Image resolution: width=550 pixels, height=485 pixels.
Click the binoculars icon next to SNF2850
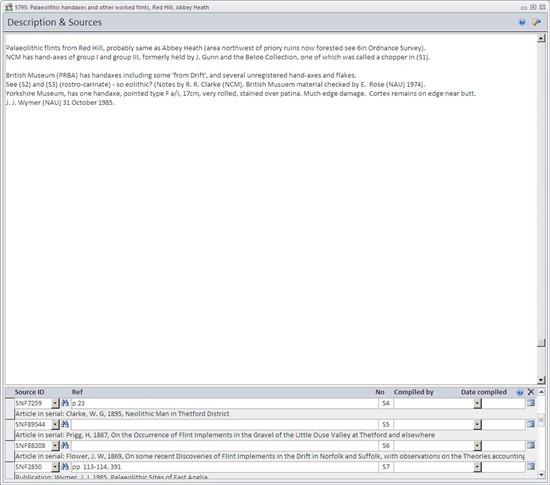[x=65, y=467]
